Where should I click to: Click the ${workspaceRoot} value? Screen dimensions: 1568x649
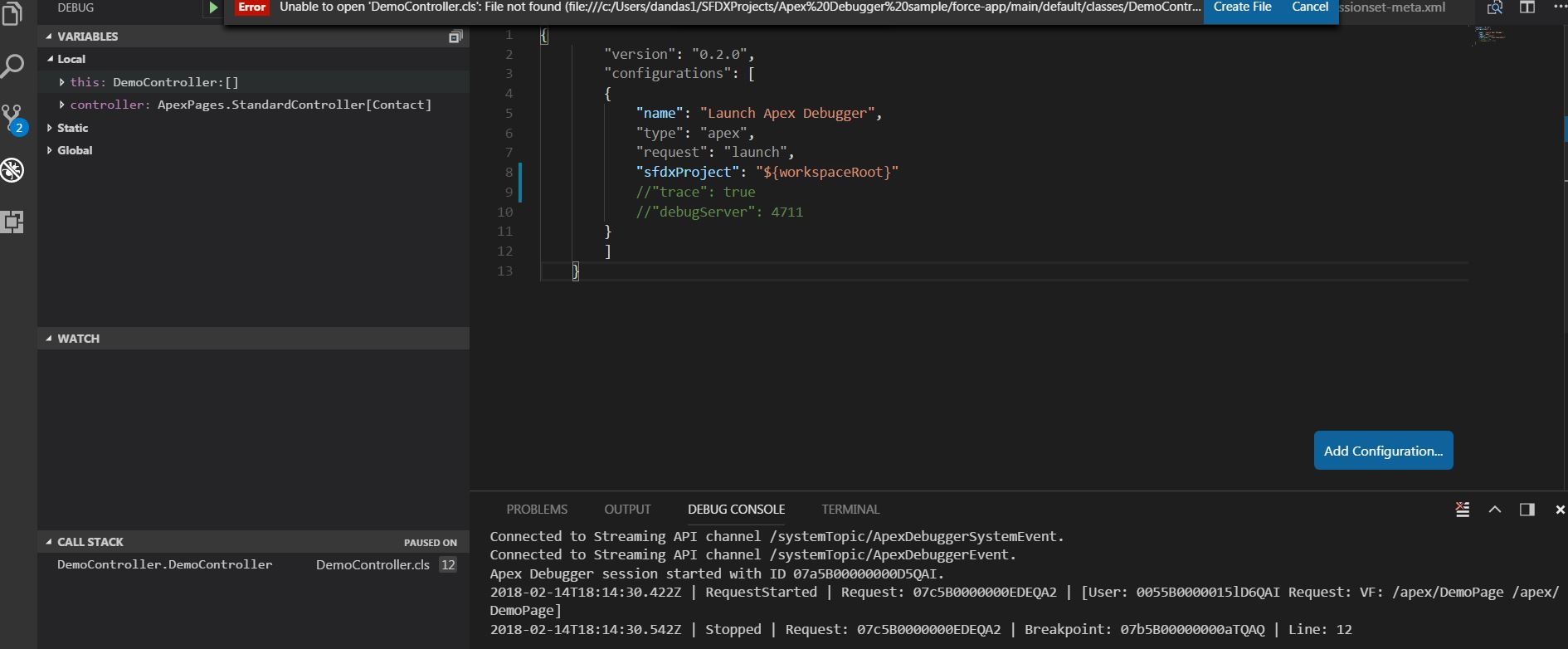tap(827, 172)
